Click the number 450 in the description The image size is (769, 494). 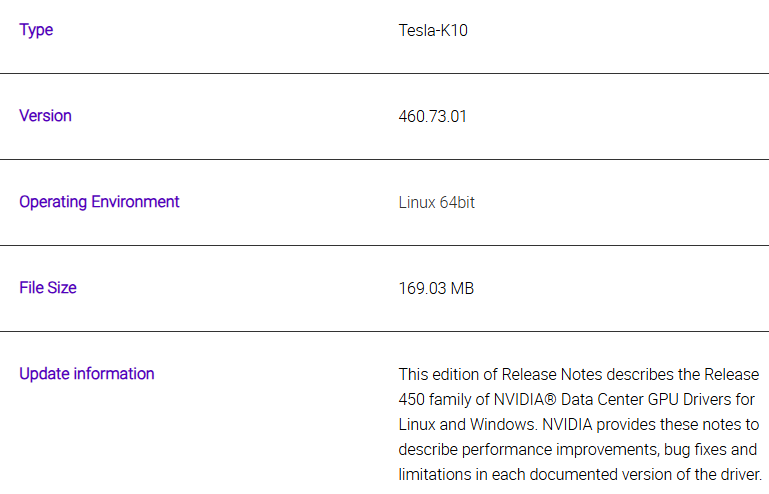click(412, 399)
